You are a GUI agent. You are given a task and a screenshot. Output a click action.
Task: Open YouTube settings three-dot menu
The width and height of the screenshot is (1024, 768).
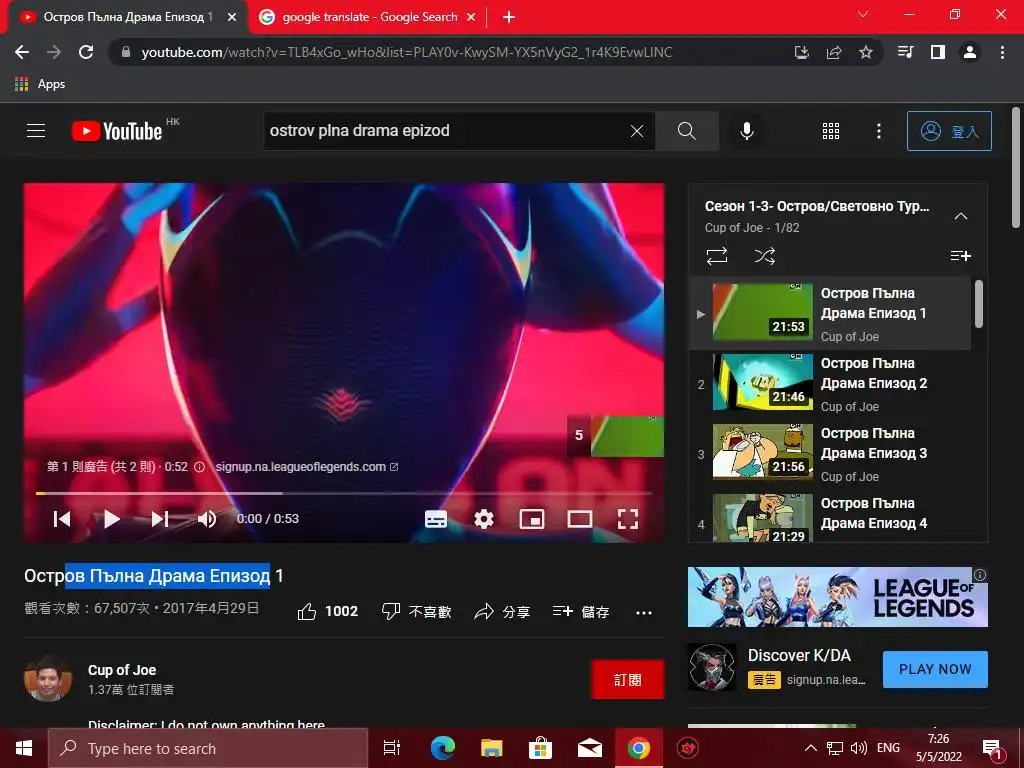click(x=878, y=131)
